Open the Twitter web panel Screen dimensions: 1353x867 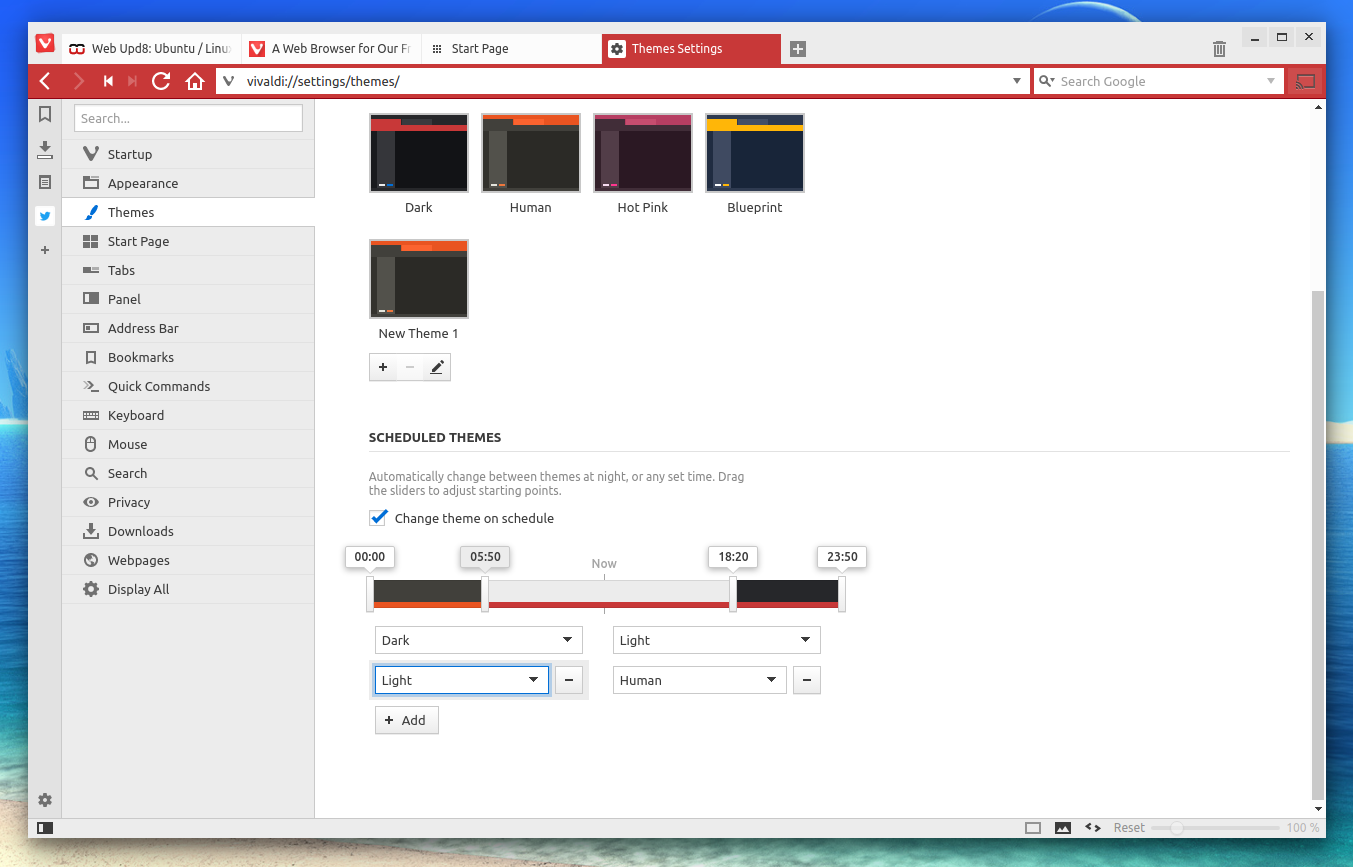click(45, 215)
